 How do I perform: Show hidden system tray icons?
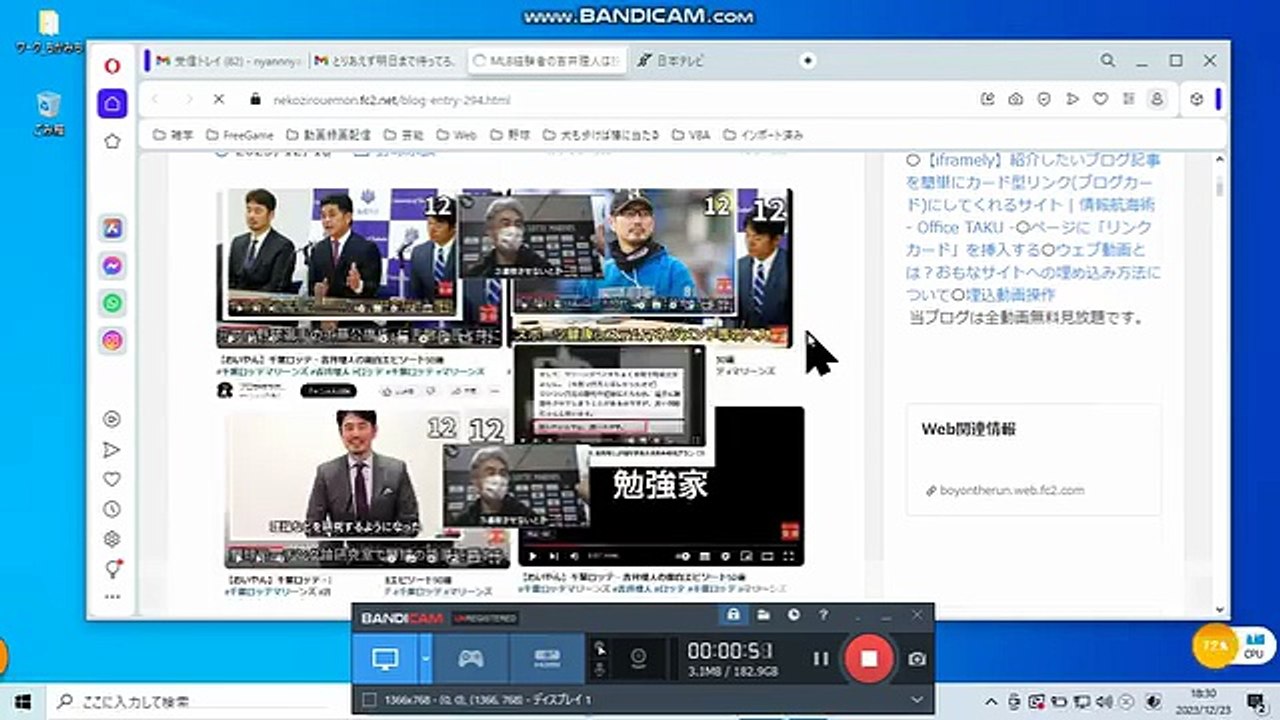991,700
